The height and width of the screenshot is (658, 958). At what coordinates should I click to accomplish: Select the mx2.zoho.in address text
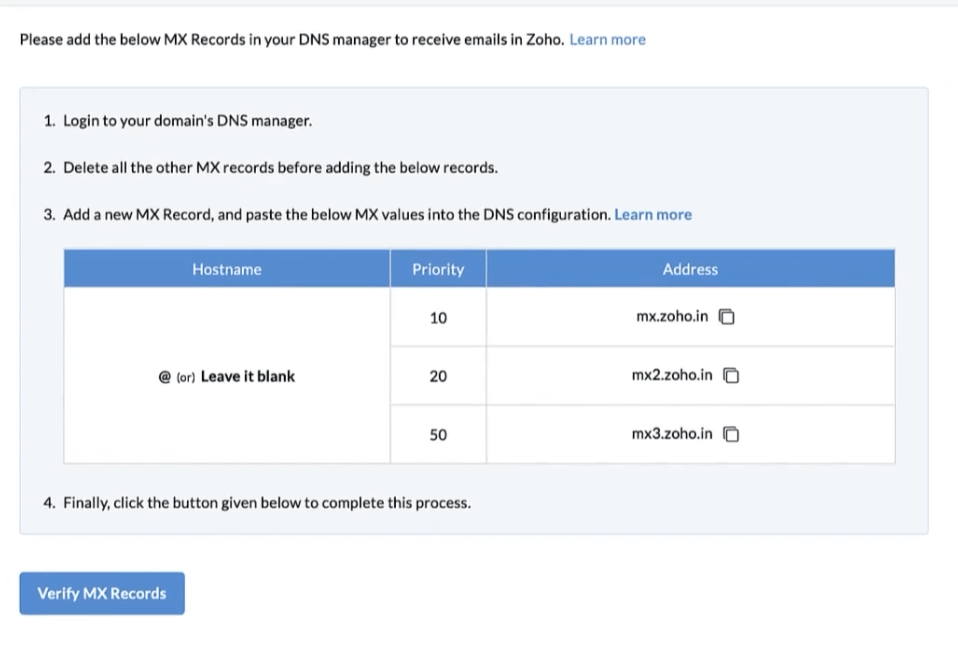point(672,375)
